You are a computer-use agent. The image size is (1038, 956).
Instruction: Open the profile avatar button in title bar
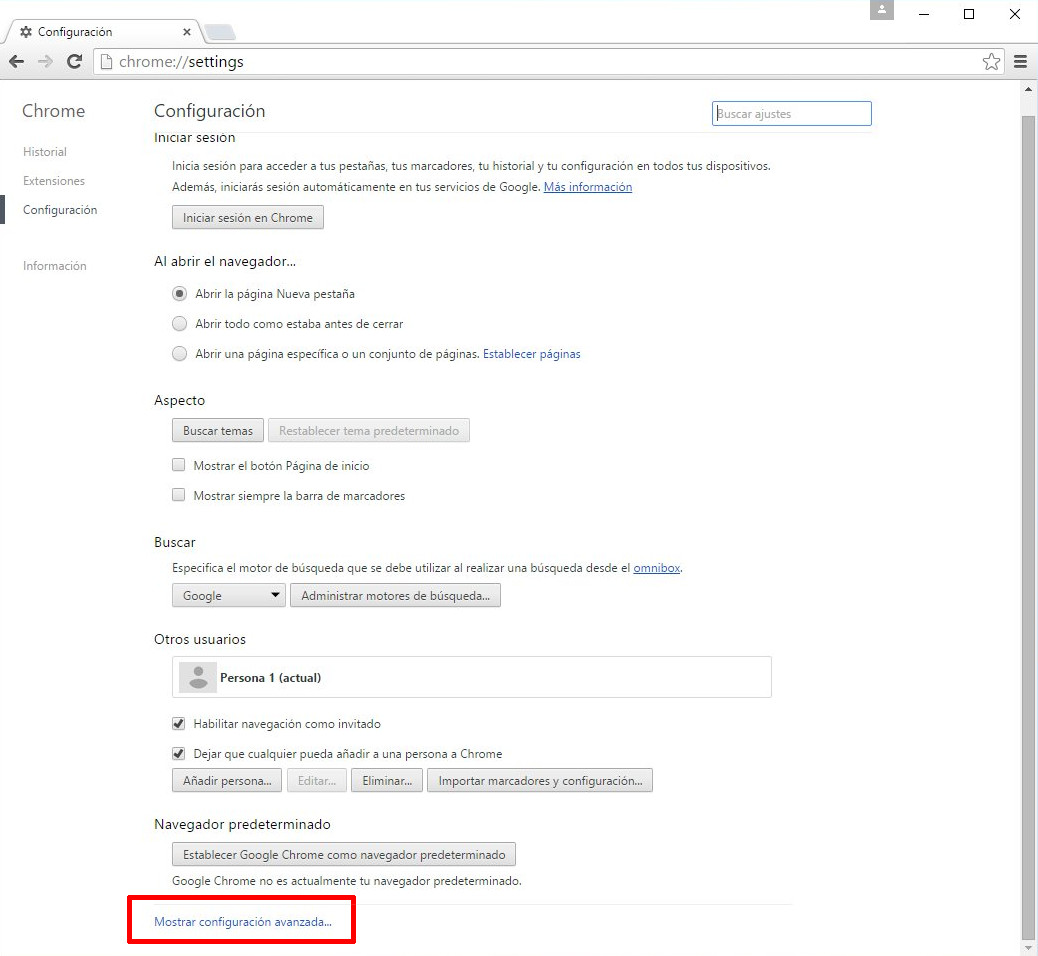tap(882, 10)
